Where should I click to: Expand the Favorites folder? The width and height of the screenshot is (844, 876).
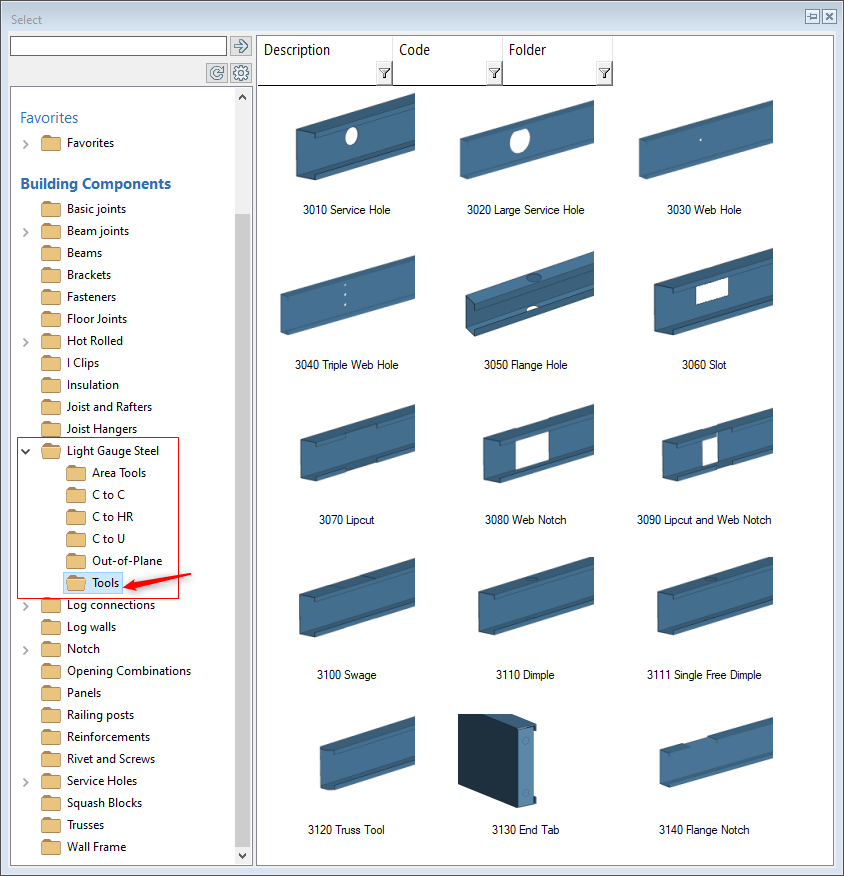(x=26, y=144)
